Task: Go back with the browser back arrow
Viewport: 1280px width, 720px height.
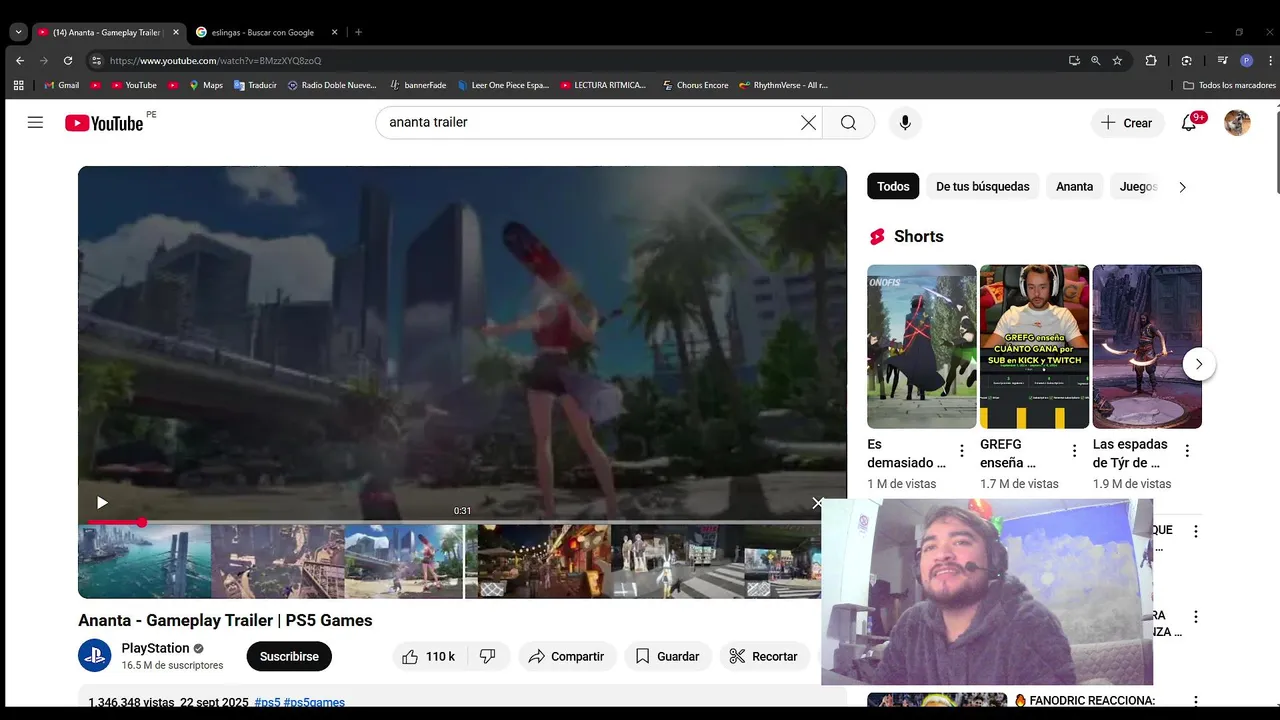Action: [x=20, y=60]
